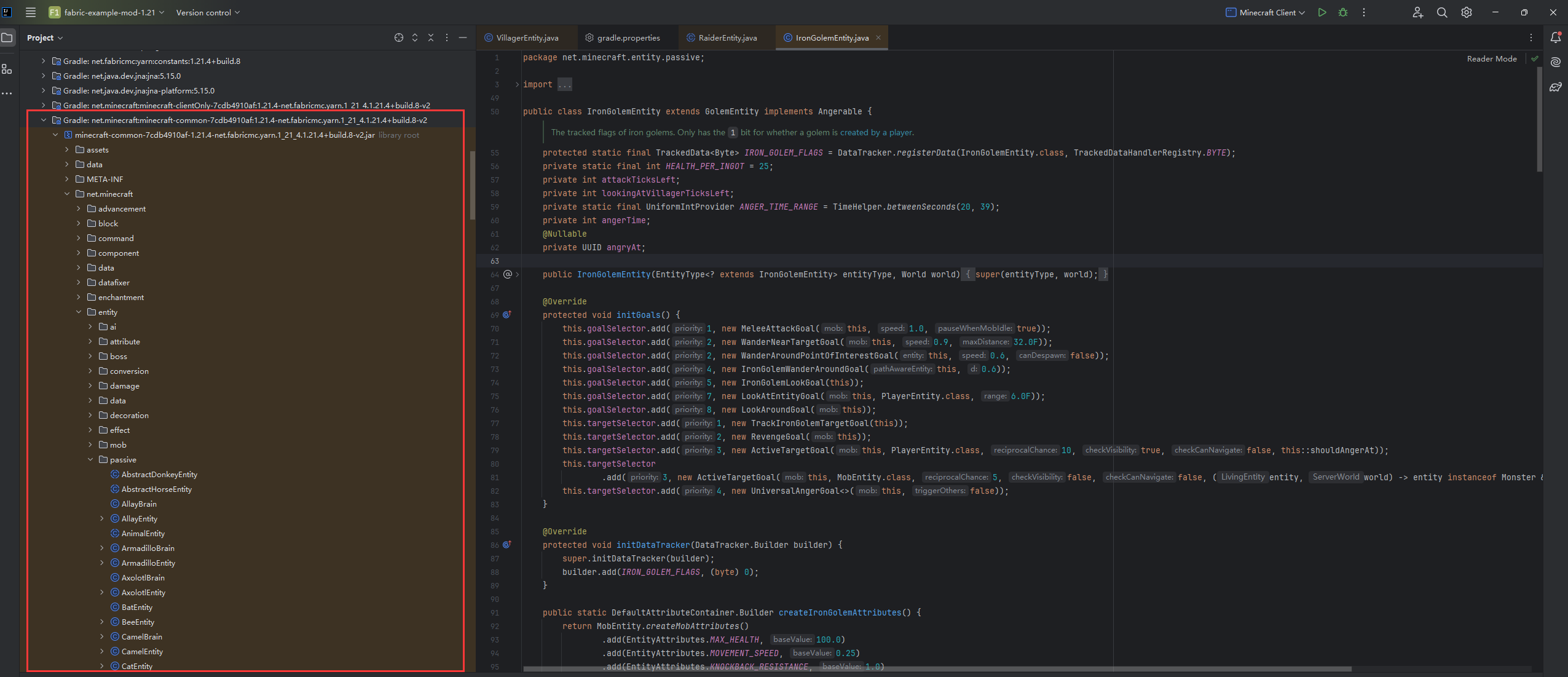This screenshot has height=677, width=1568.
Task: Open Search Everywhere magnifier icon
Action: pyautogui.click(x=1441, y=12)
